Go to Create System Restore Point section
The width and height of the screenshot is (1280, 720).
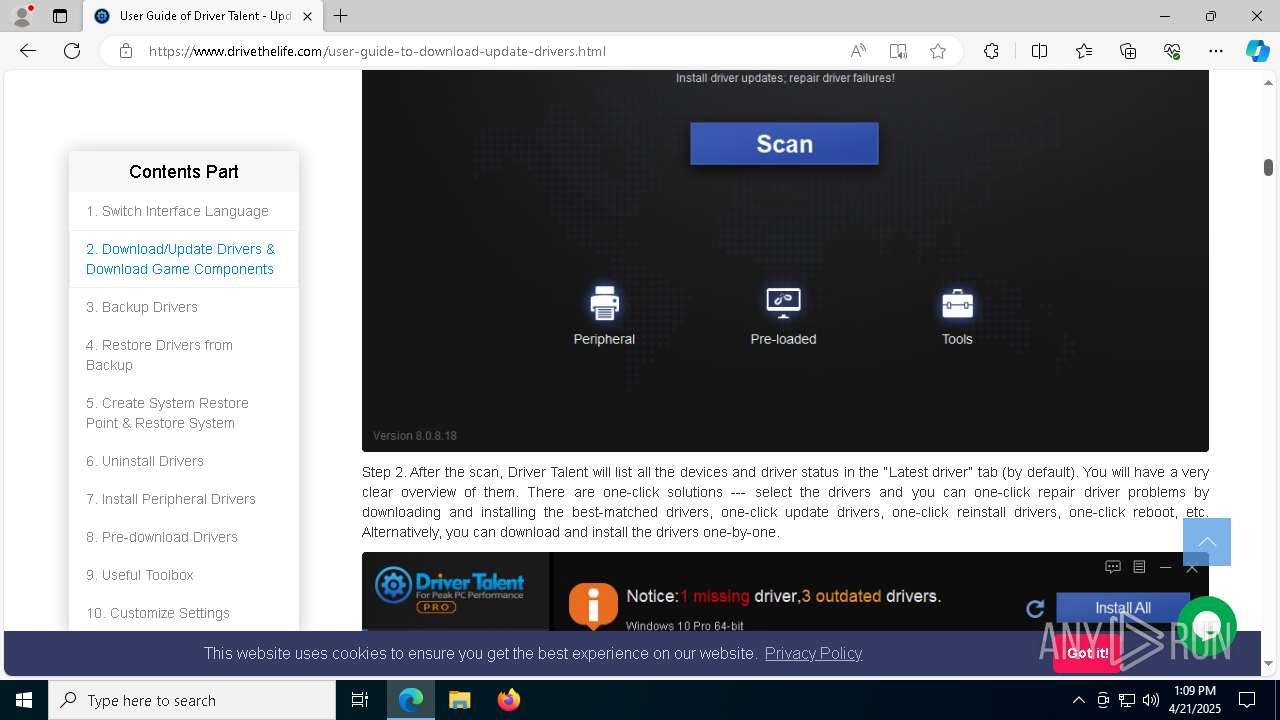(x=184, y=413)
